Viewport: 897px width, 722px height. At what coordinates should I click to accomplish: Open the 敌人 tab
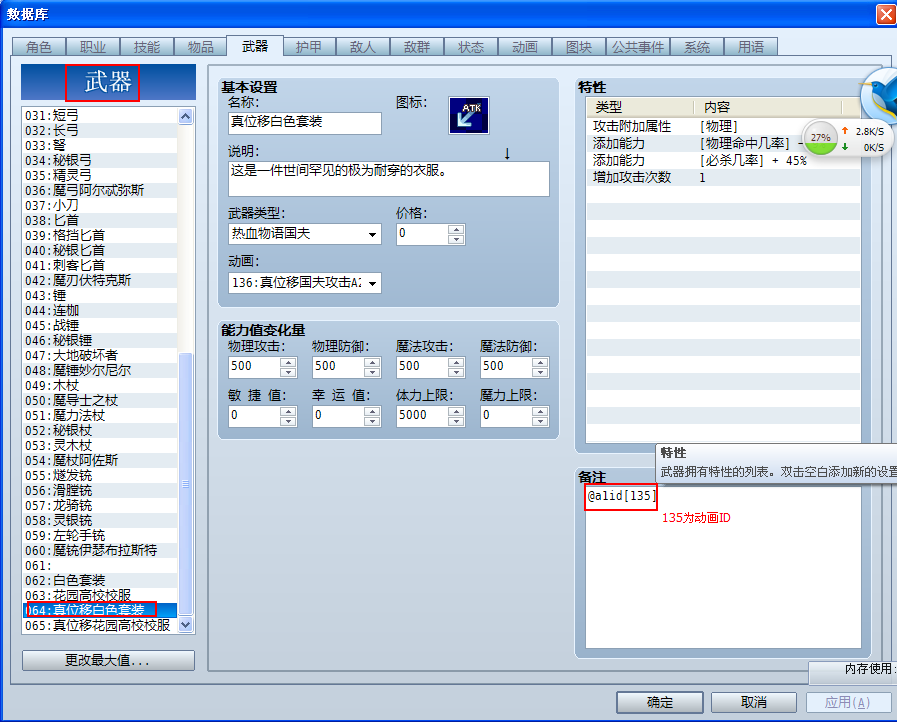(x=363, y=47)
